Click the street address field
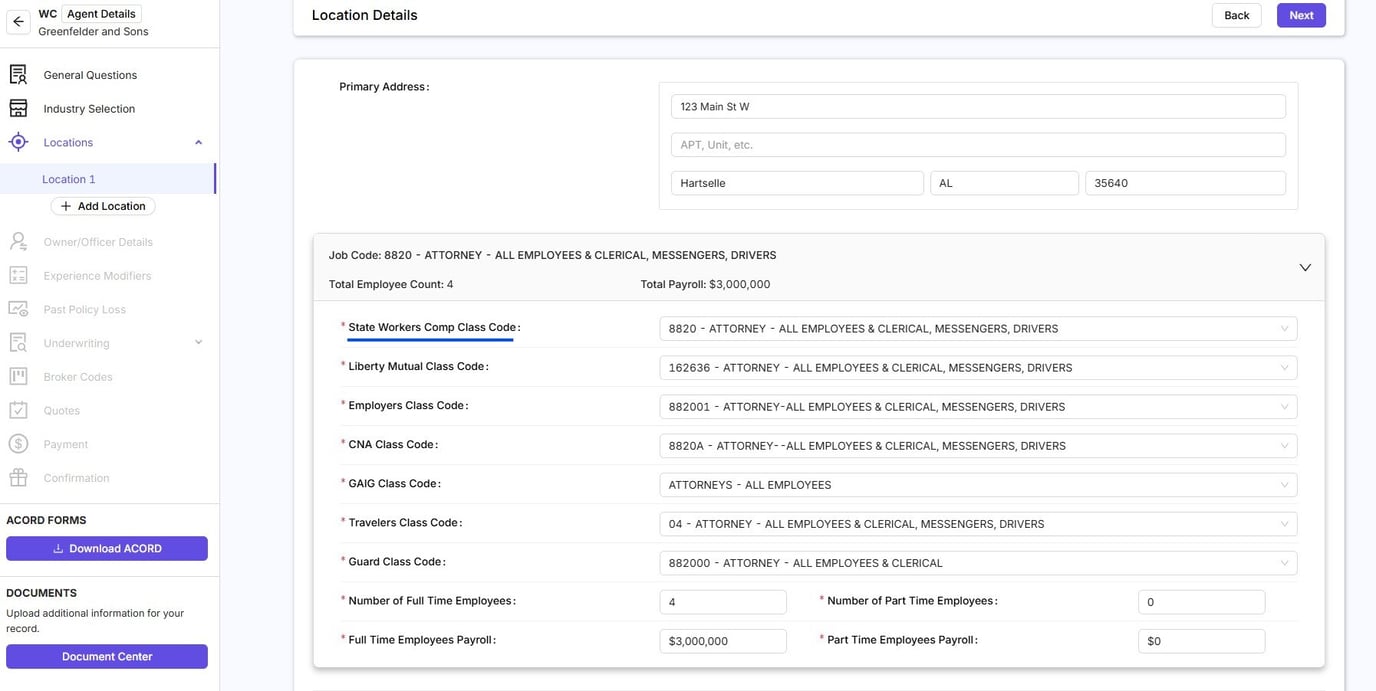This screenshot has width=1376, height=691. pyautogui.click(x=978, y=106)
